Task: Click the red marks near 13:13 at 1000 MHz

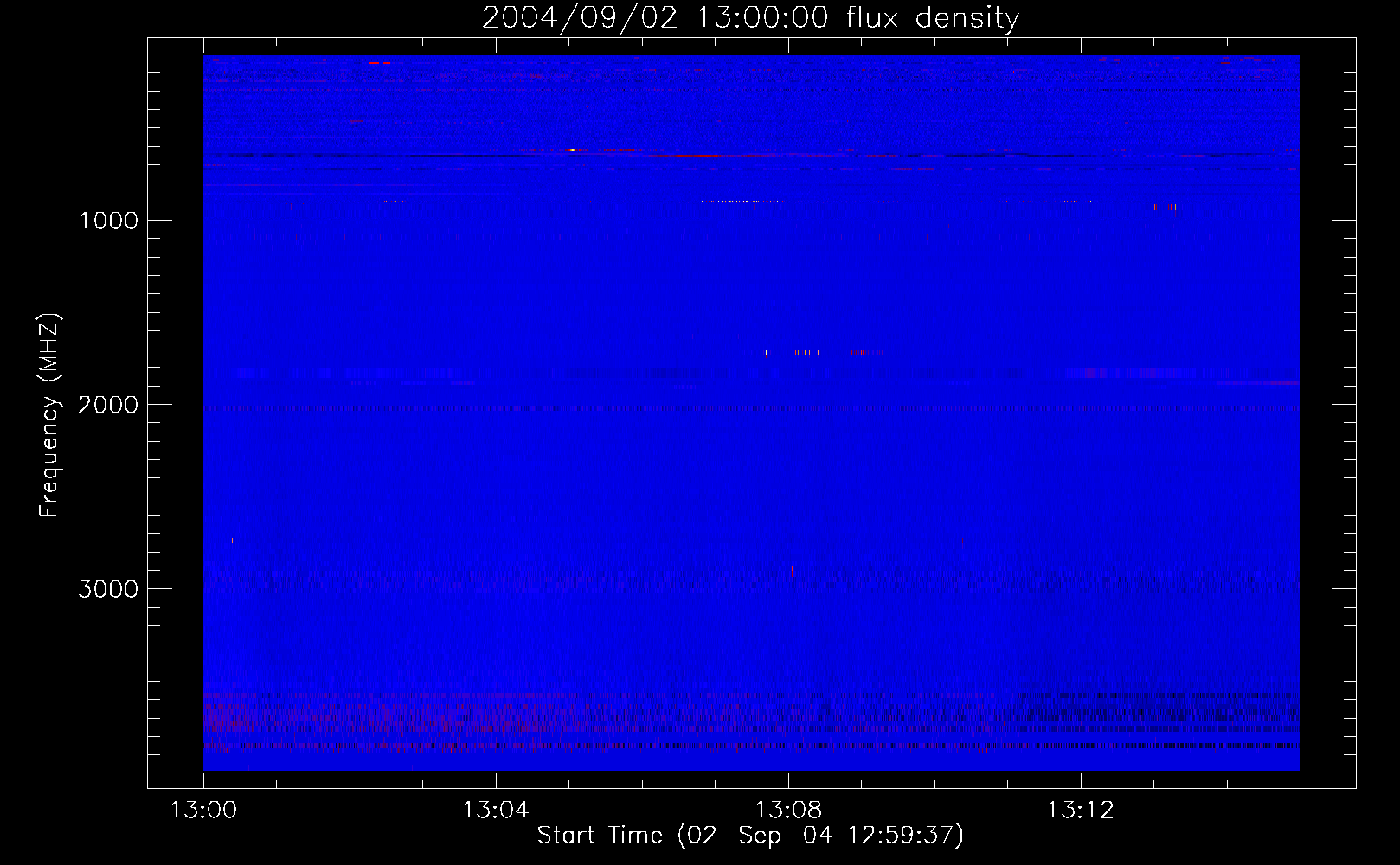Action: pos(1166,207)
